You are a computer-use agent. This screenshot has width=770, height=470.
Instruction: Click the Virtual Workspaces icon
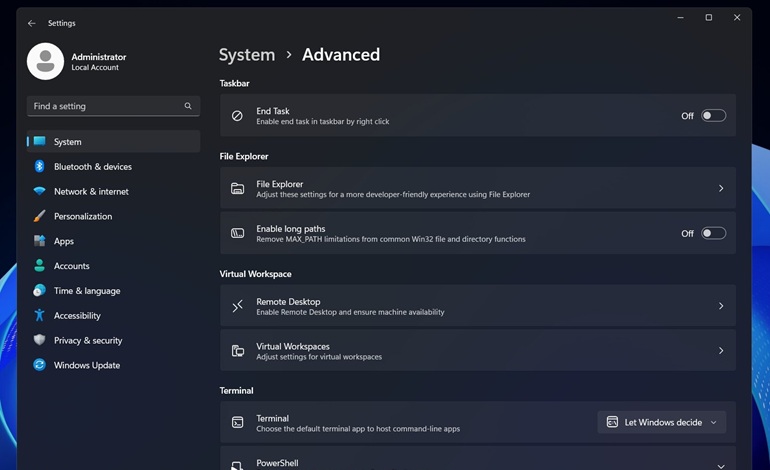(x=238, y=351)
